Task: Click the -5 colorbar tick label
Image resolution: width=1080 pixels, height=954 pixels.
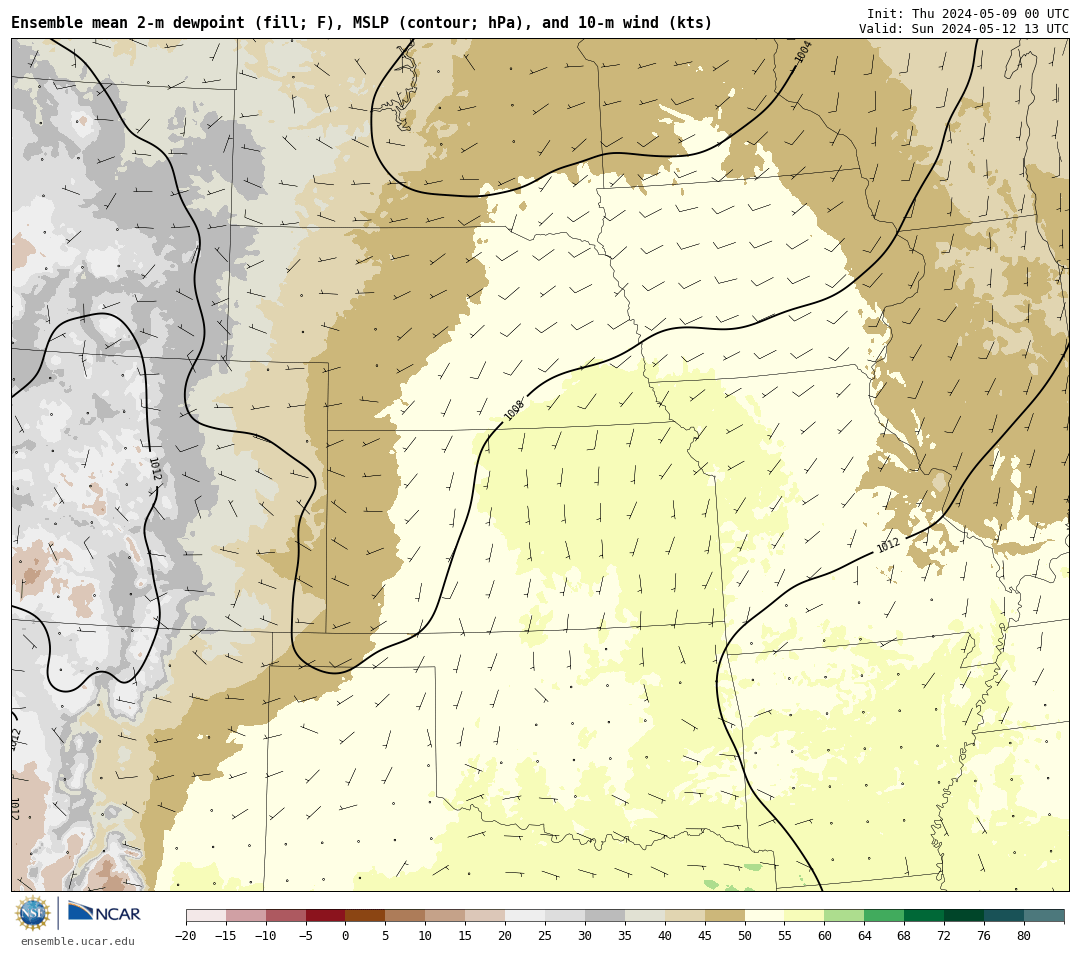Action: coord(306,935)
